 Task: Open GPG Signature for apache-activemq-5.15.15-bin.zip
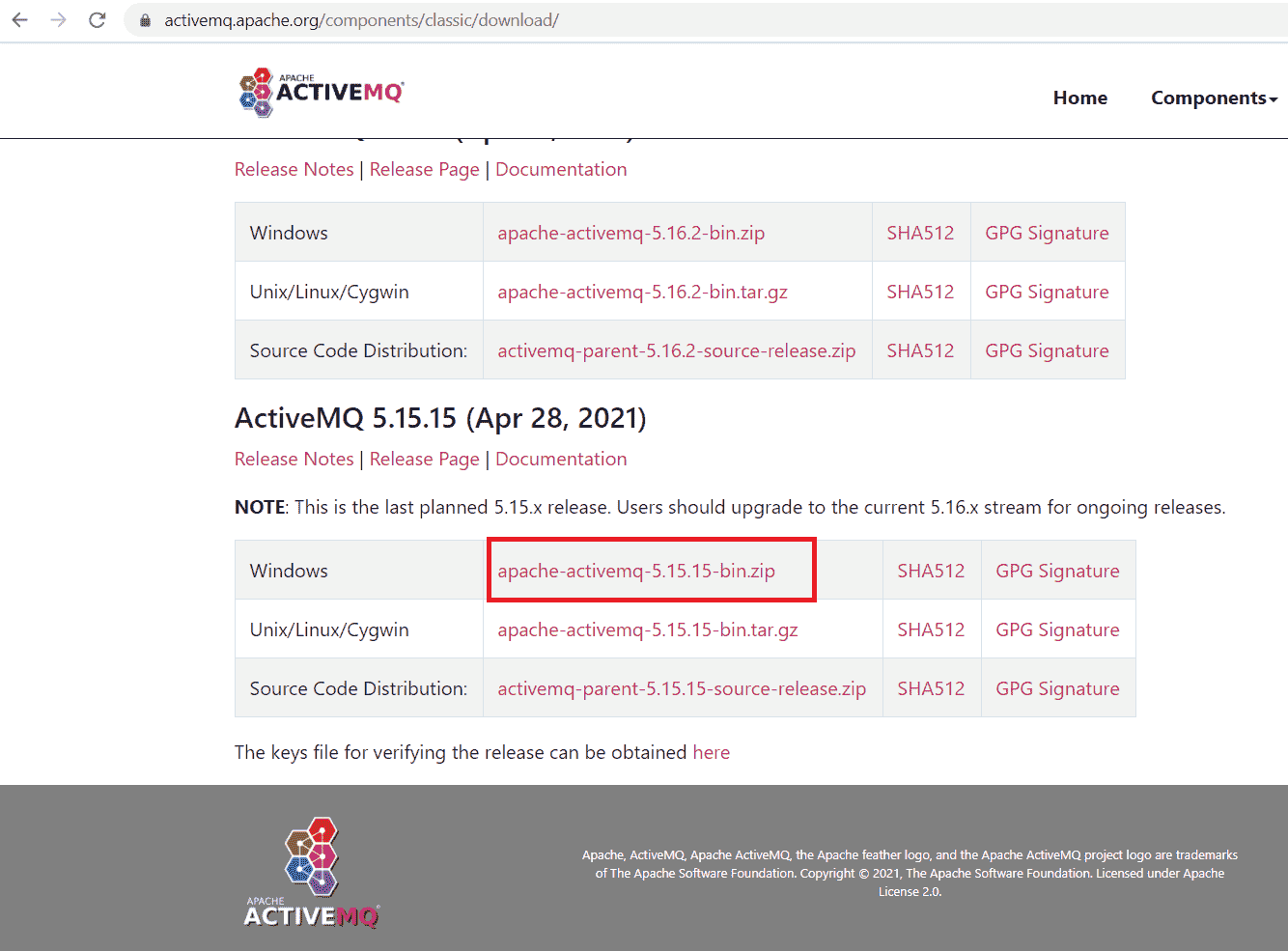click(x=1057, y=571)
